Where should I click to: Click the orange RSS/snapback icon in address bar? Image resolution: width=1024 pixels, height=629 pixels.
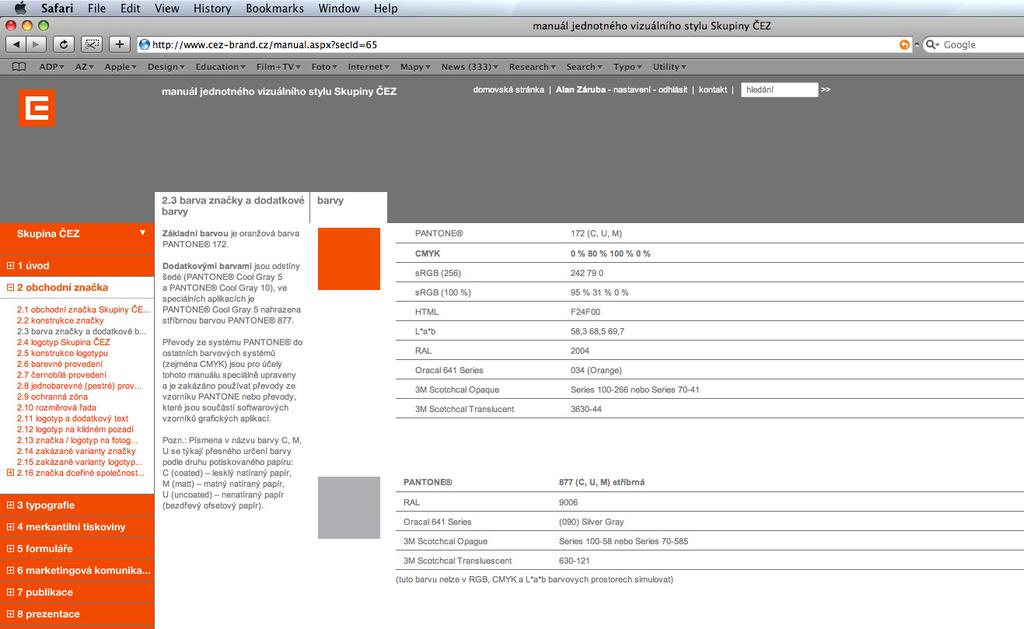coord(904,44)
